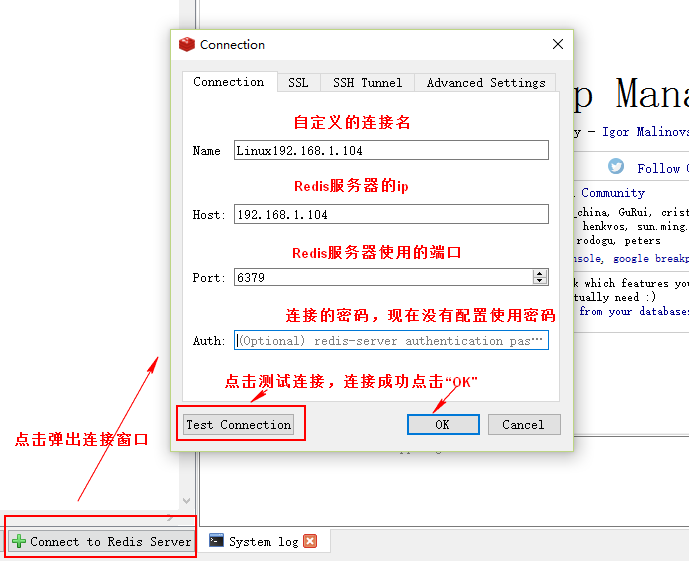This screenshot has width=689, height=561.
Task: Focus the Auth password field
Action: coord(391,340)
